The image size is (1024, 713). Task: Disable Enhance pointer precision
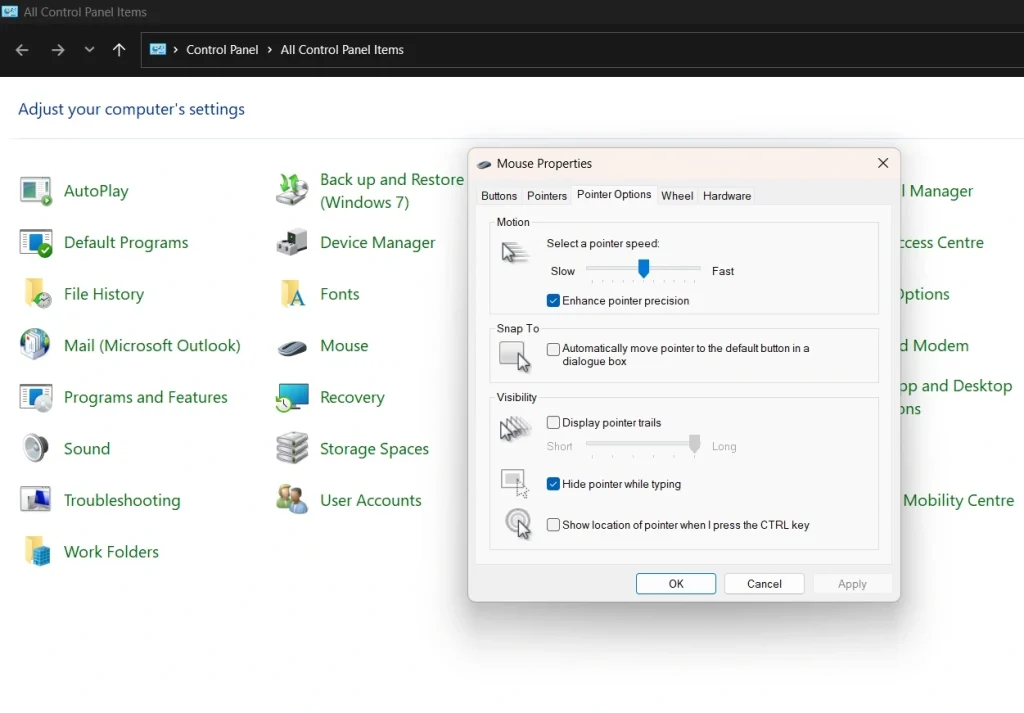point(553,300)
